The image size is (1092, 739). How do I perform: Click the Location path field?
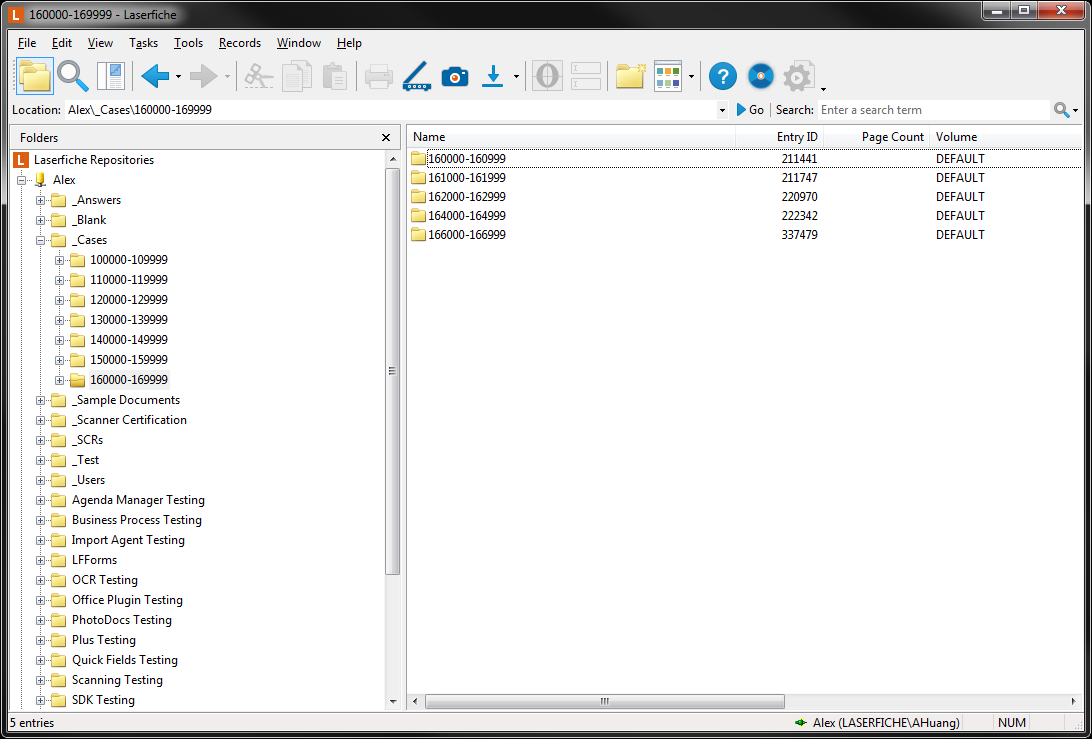pos(390,110)
